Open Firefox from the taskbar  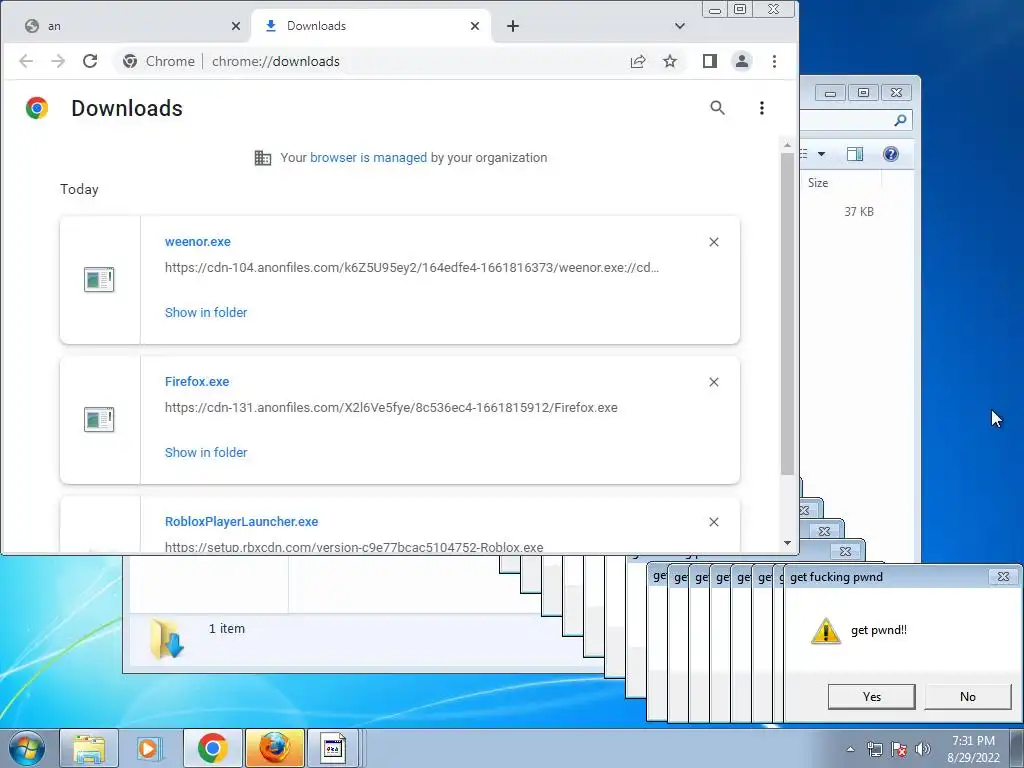pyautogui.click(x=274, y=748)
